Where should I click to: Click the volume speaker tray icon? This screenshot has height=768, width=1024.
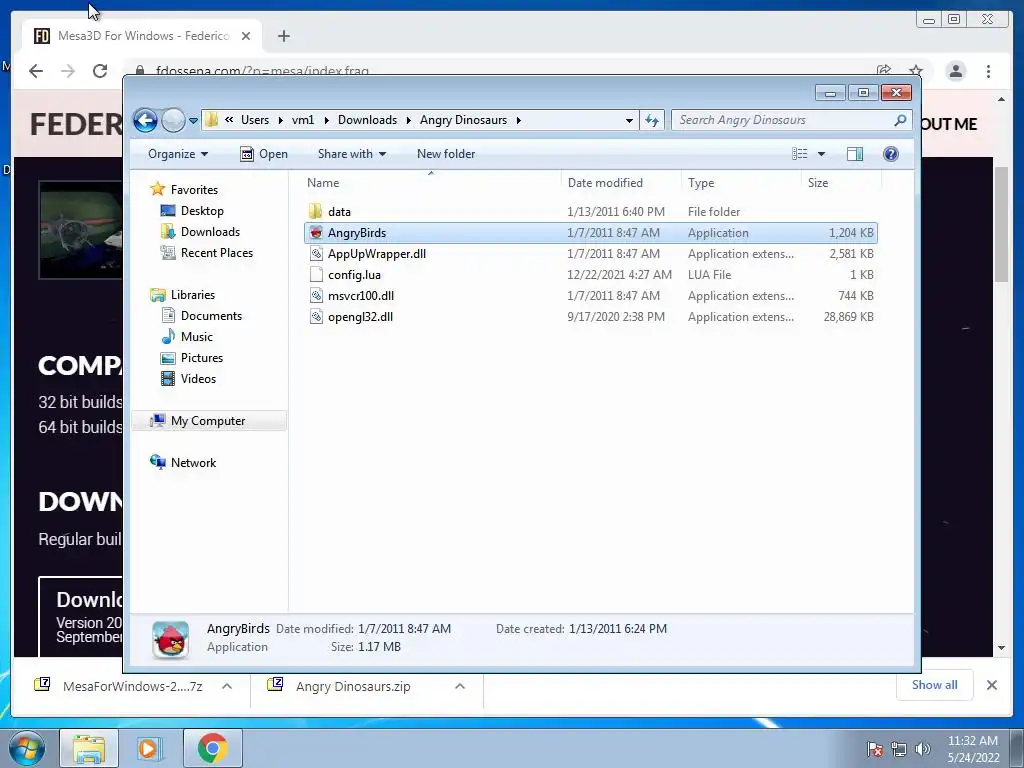point(922,749)
